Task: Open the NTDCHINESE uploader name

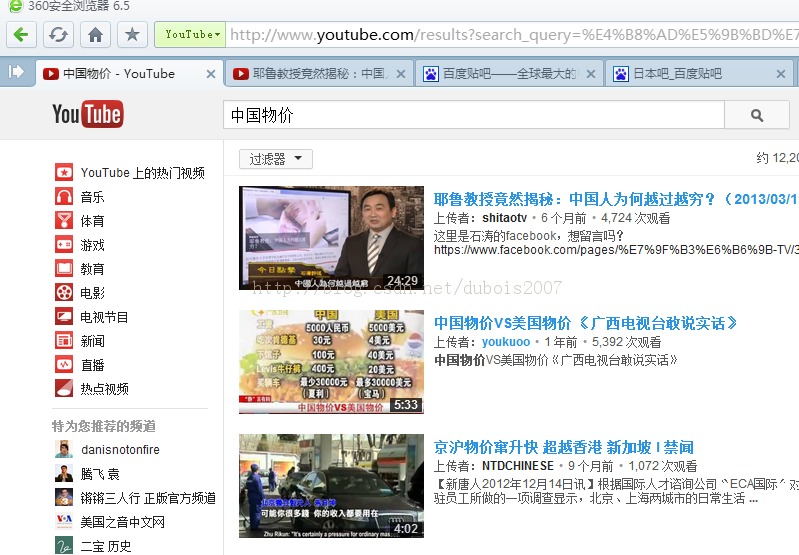Action: [518, 466]
